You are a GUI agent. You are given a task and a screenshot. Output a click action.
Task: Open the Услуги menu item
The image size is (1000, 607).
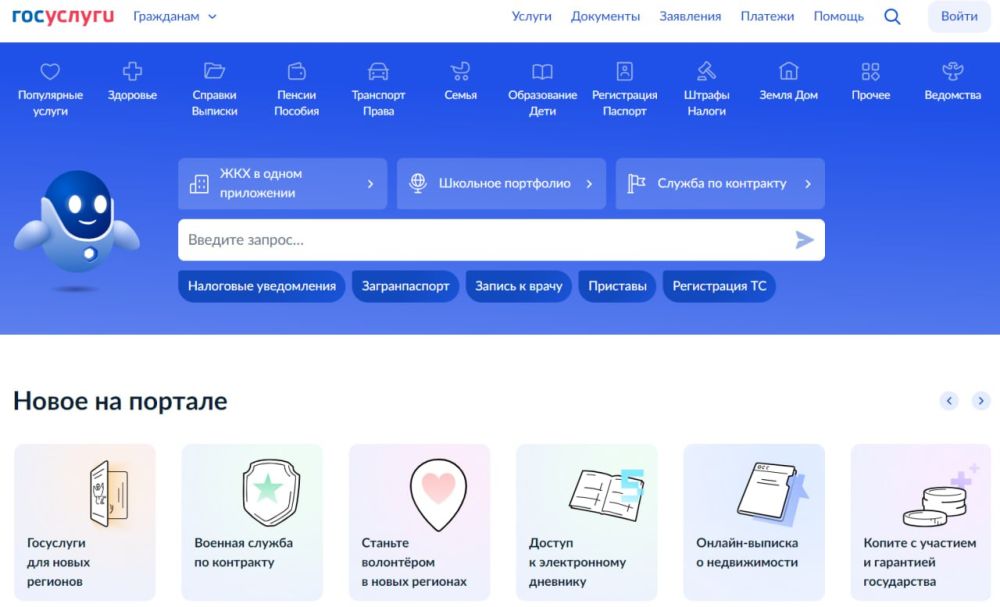(x=531, y=17)
